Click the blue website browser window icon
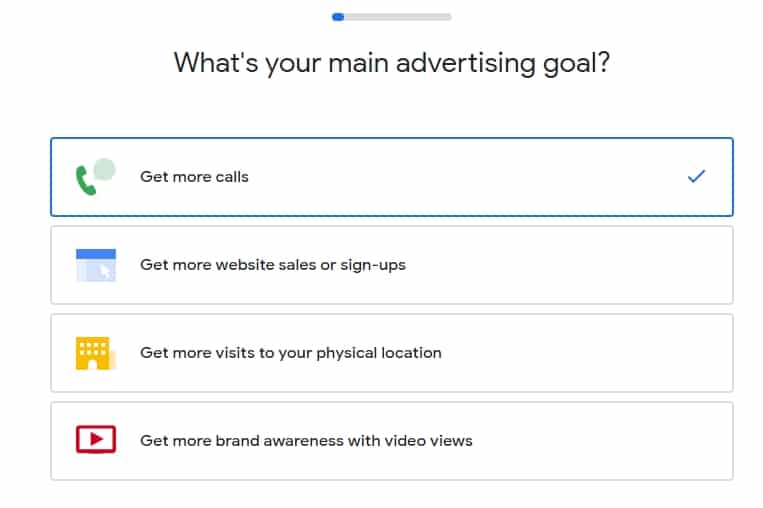This screenshot has width=763, height=508. pos(95,265)
